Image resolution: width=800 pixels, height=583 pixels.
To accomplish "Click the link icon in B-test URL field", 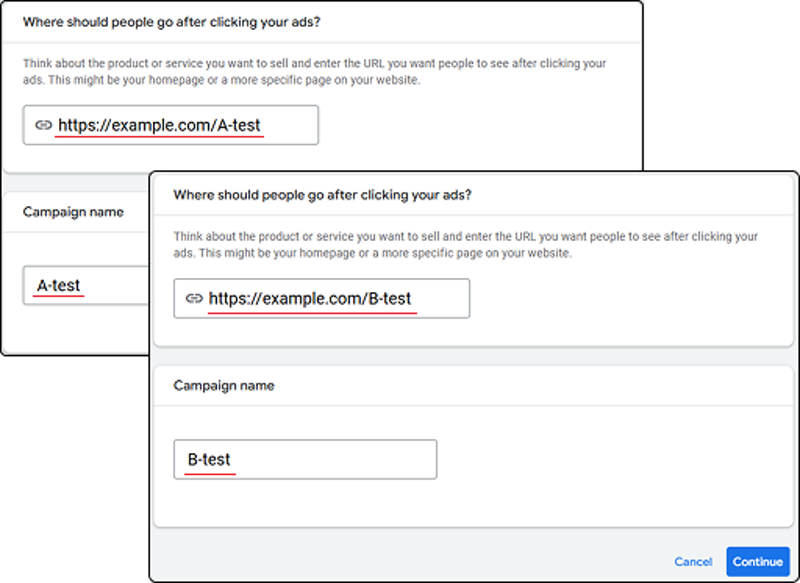I will (194, 298).
